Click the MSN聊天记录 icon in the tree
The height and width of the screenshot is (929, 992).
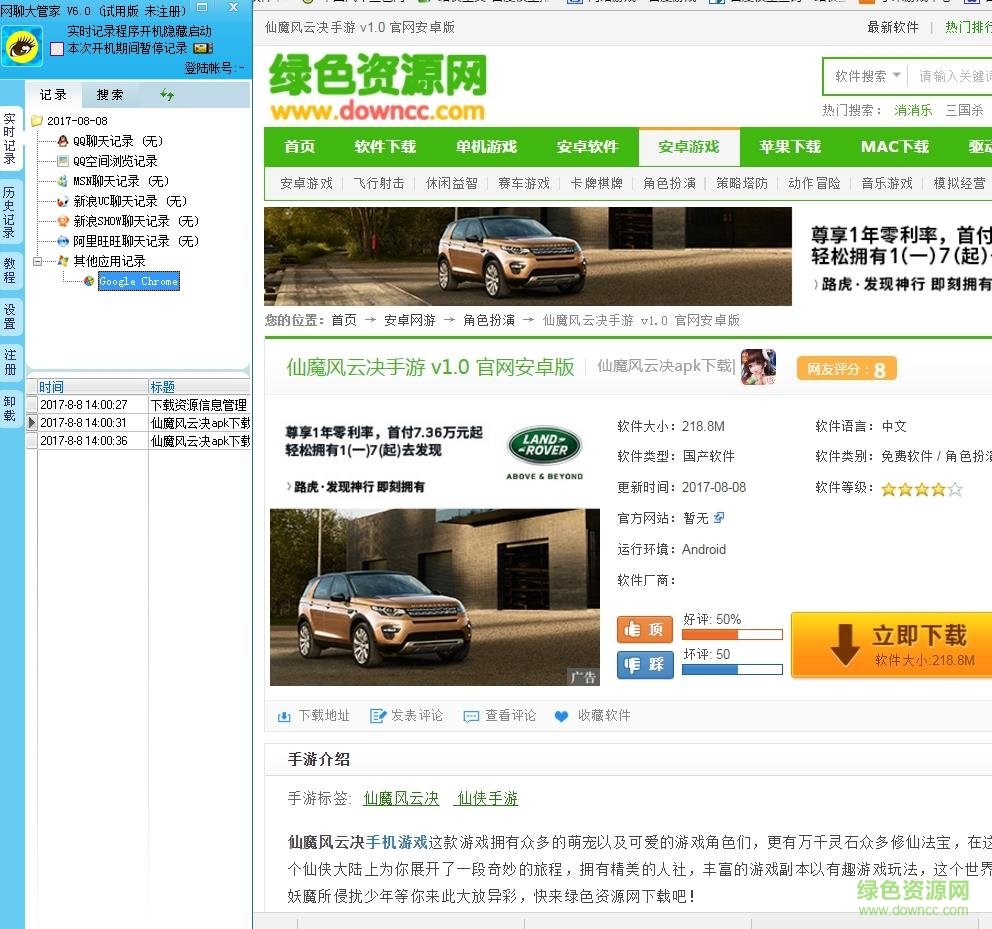click(62, 180)
